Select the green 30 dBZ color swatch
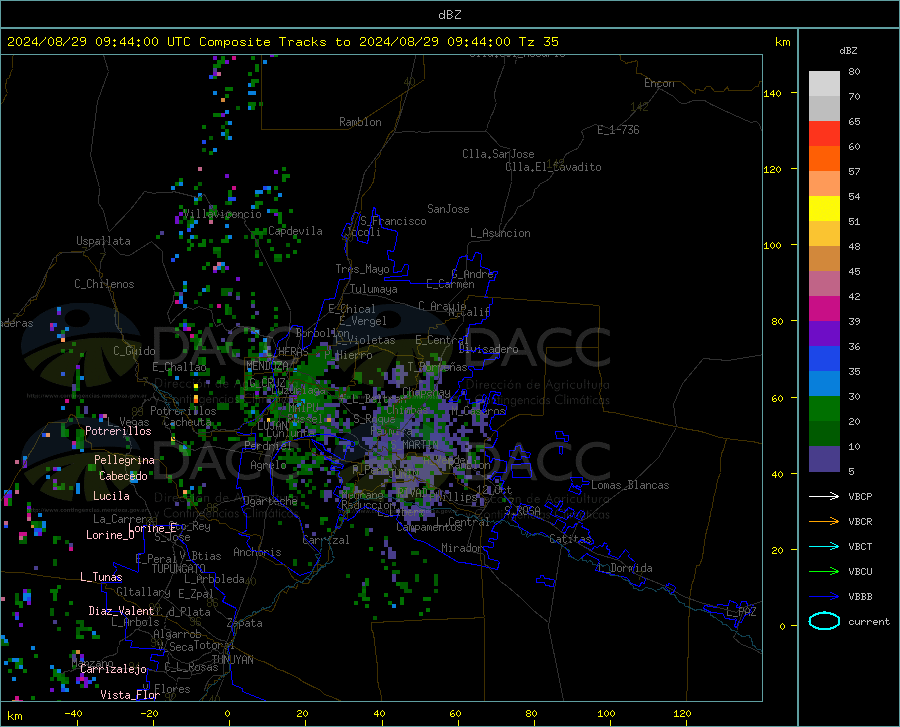 point(824,409)
